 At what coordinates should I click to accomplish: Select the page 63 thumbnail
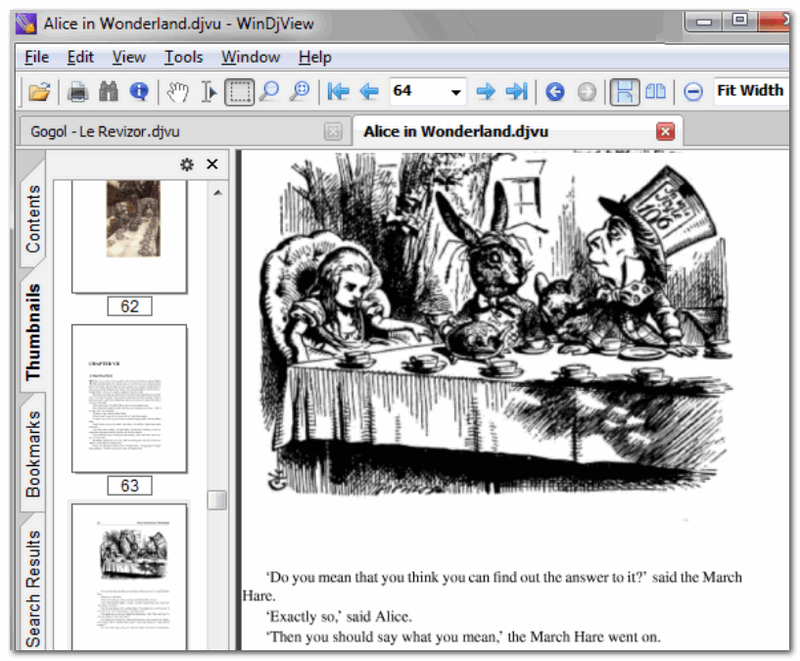click(129, 398)
